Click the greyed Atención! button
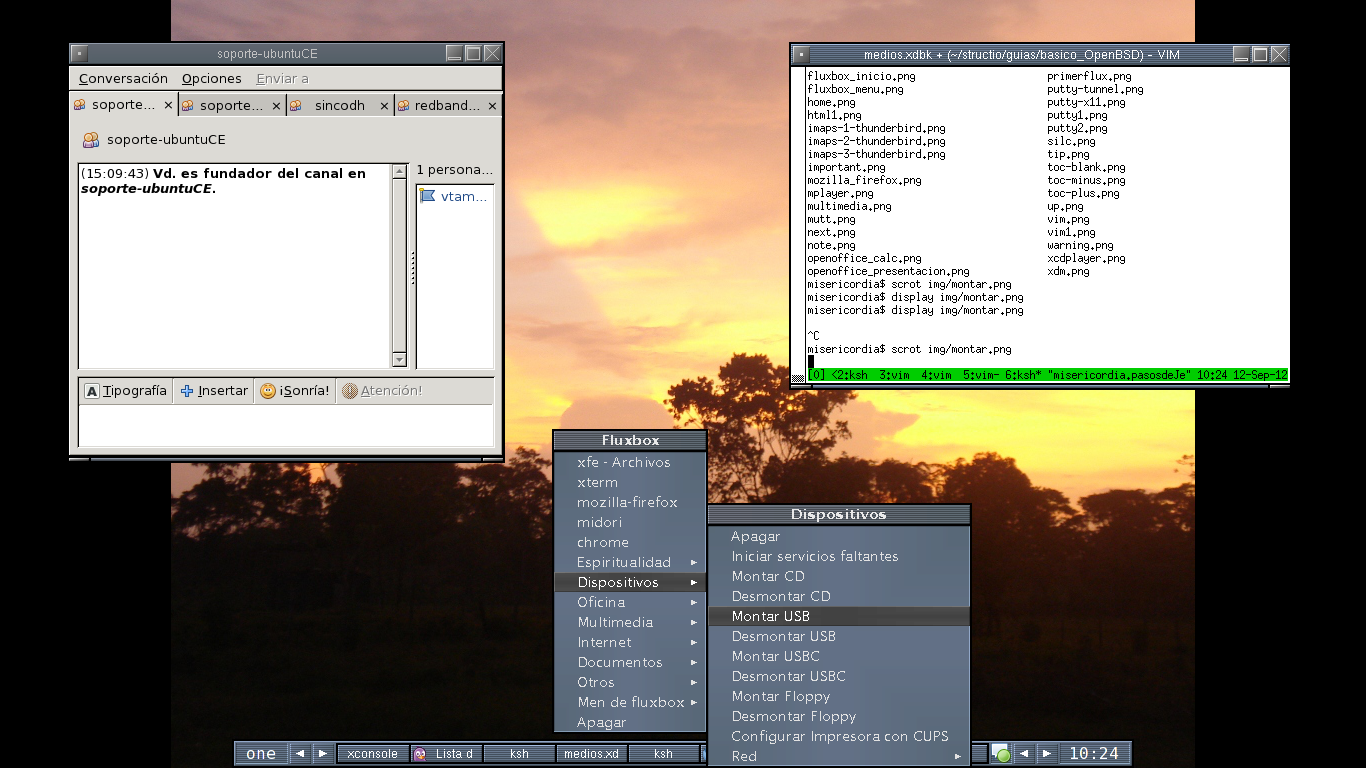This screenshot has height=768, width=1366. click(381, 391)
